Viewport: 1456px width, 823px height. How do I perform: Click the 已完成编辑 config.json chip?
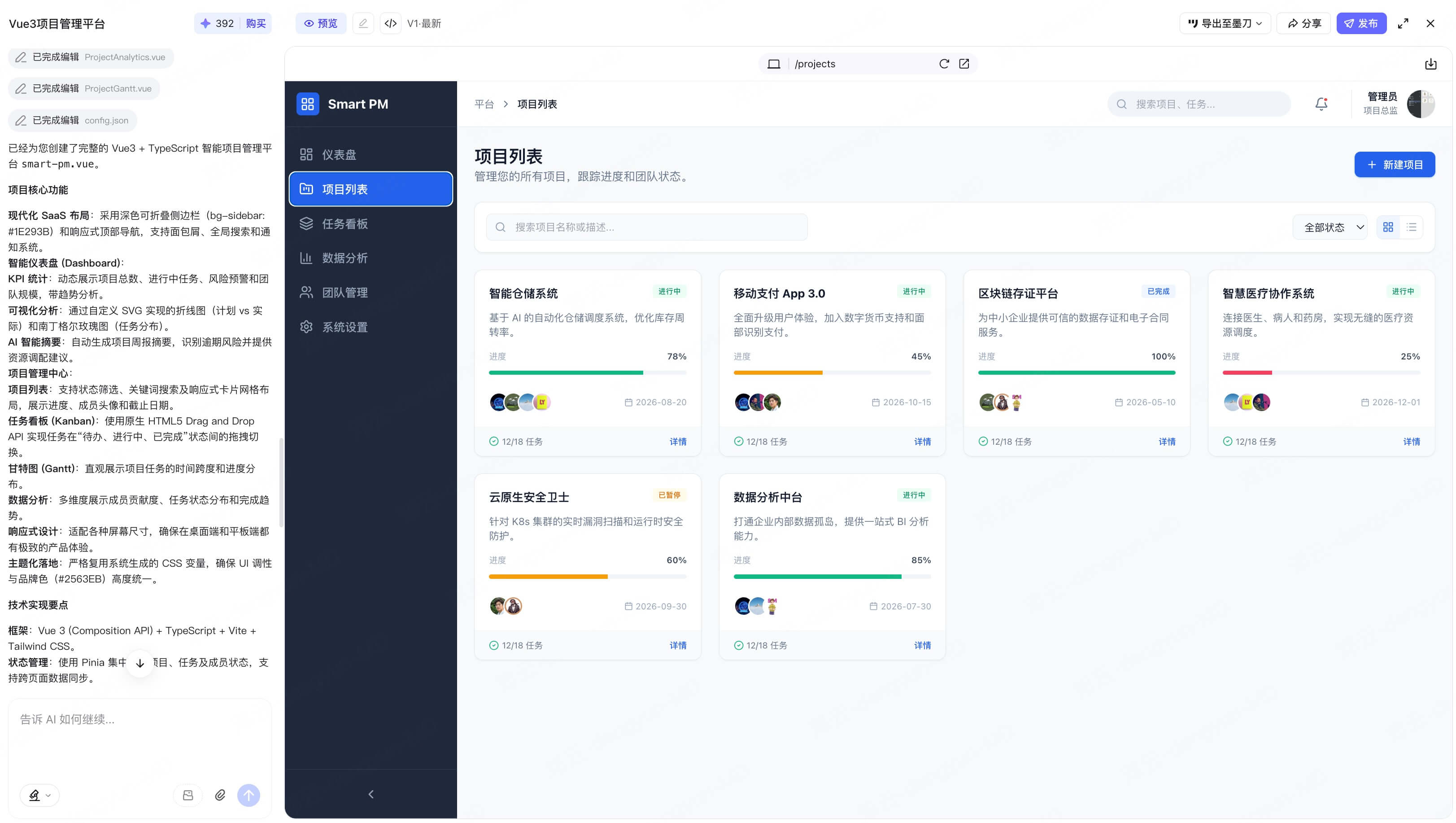point(72,120)
